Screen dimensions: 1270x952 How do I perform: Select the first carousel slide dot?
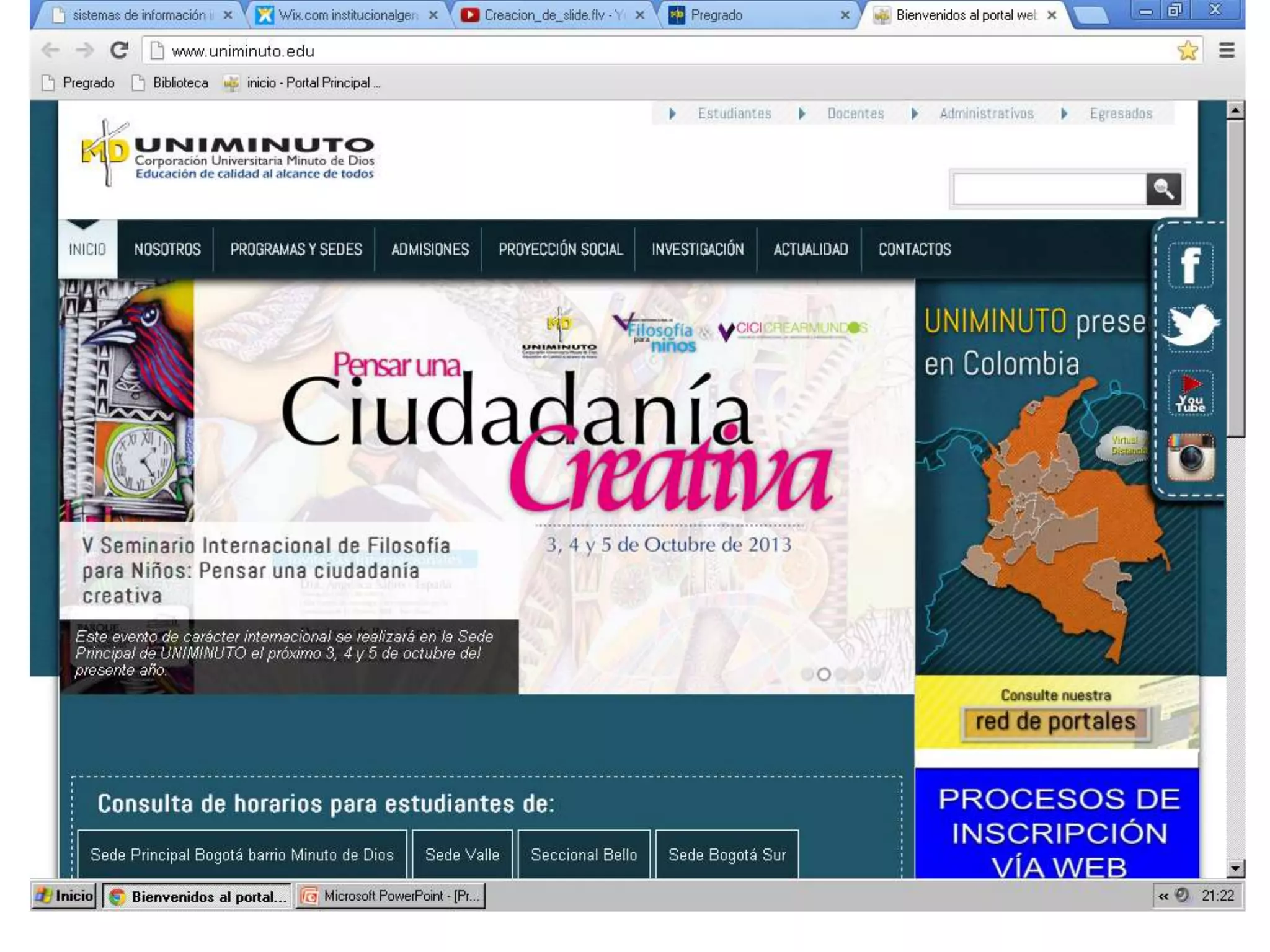(x=807, y=674)
